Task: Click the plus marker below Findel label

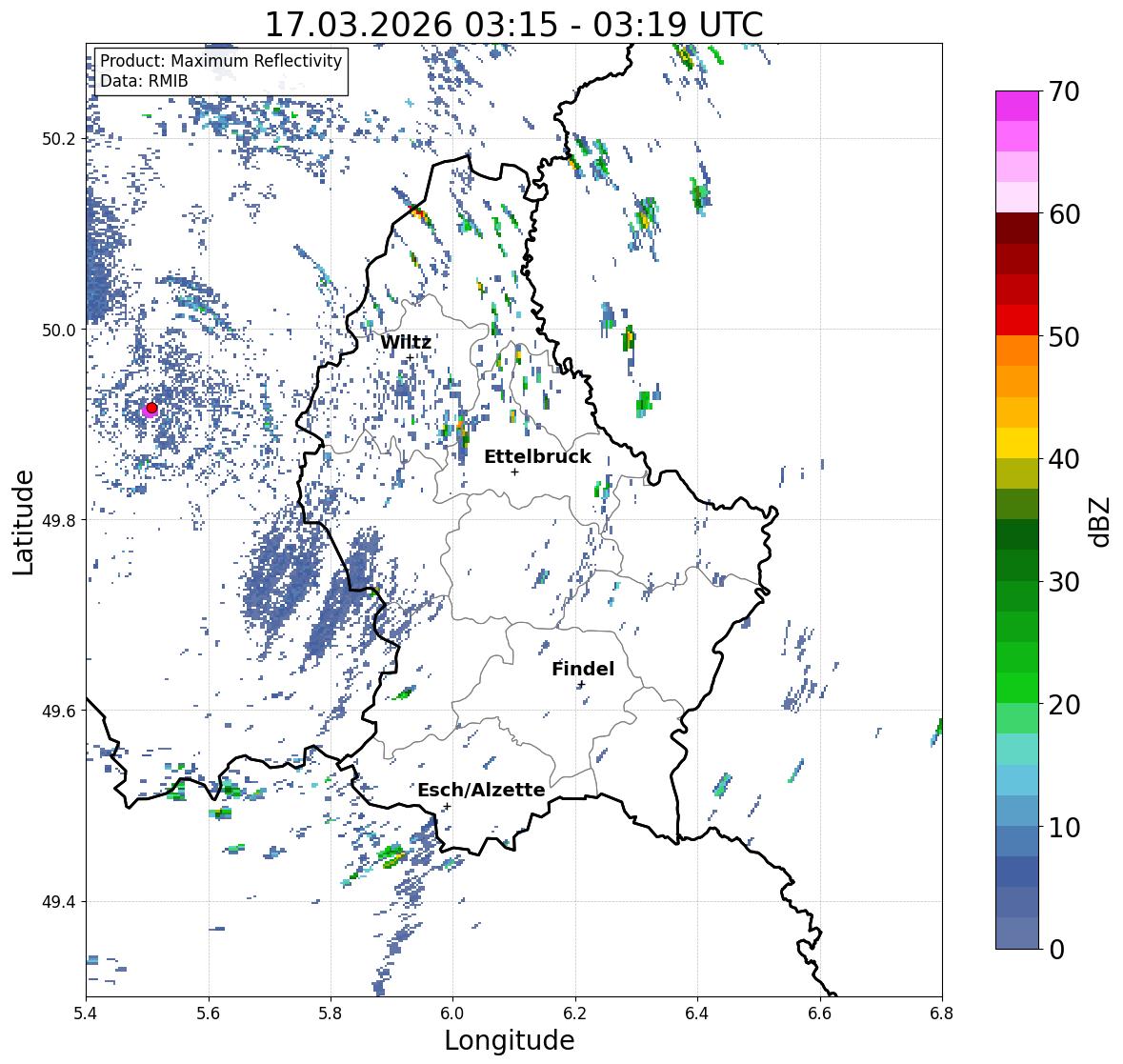Action: click(x=582, y=685)
